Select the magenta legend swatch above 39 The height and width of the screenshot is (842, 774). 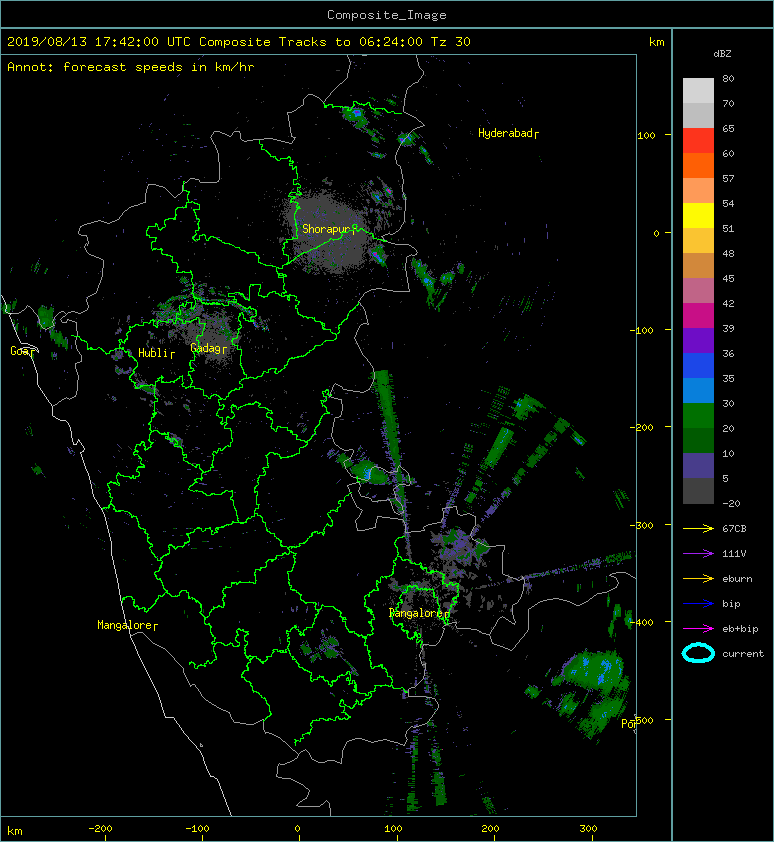698,316
